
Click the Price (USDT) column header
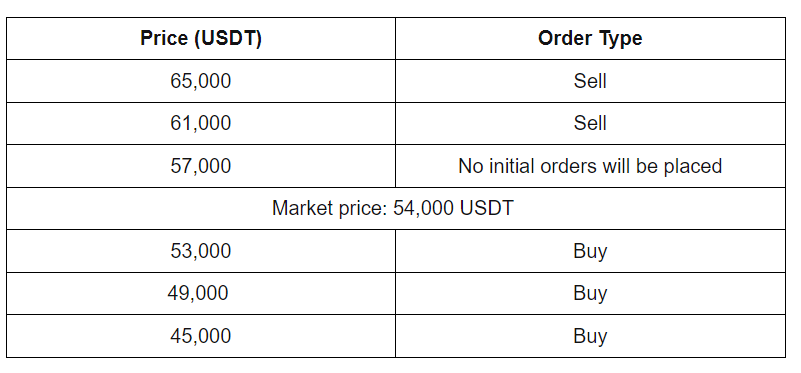(201, 38)
